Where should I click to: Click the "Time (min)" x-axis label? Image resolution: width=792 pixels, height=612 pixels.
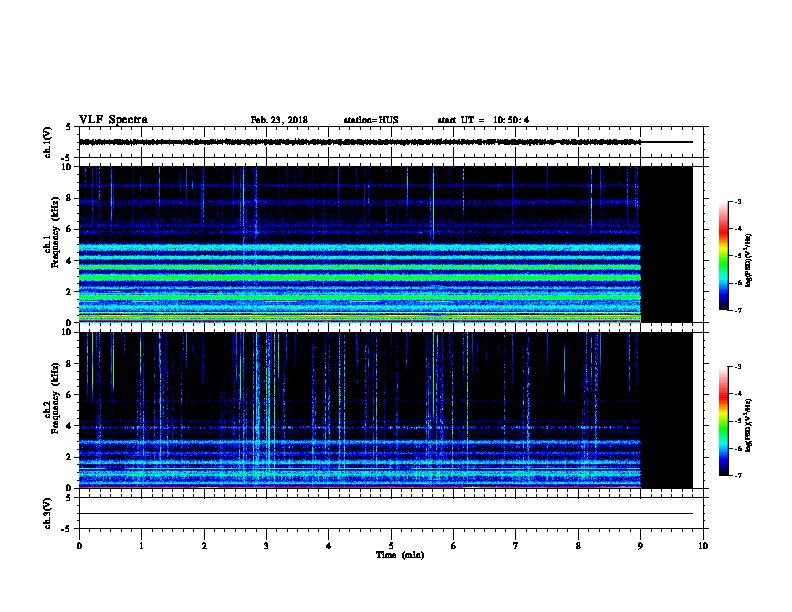click(x=400, y=555)
